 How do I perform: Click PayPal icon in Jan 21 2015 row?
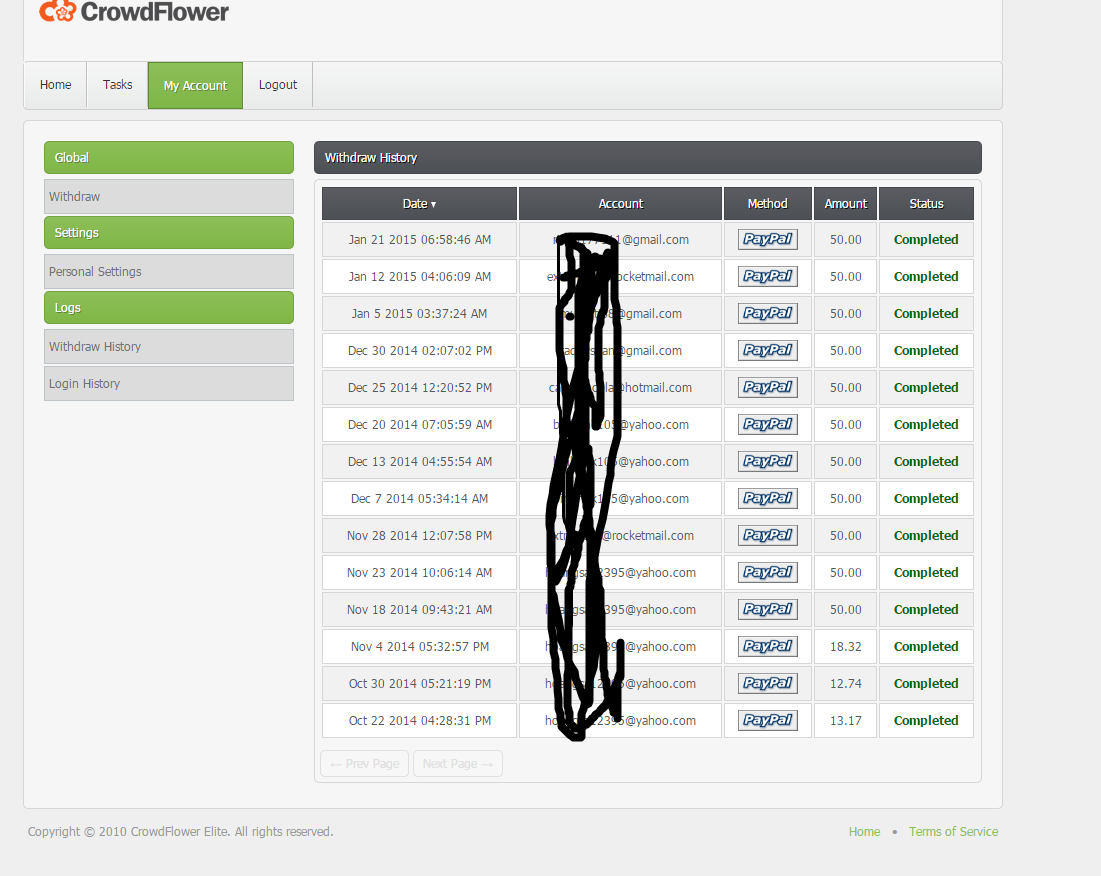[767, 239]
